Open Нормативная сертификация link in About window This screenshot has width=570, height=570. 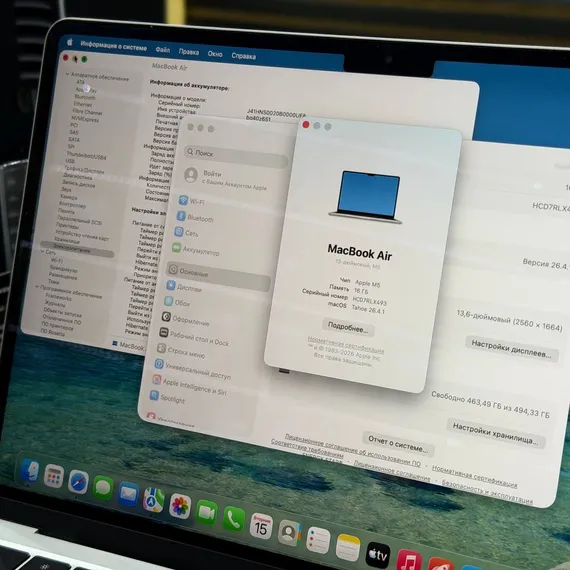point(346,345)
